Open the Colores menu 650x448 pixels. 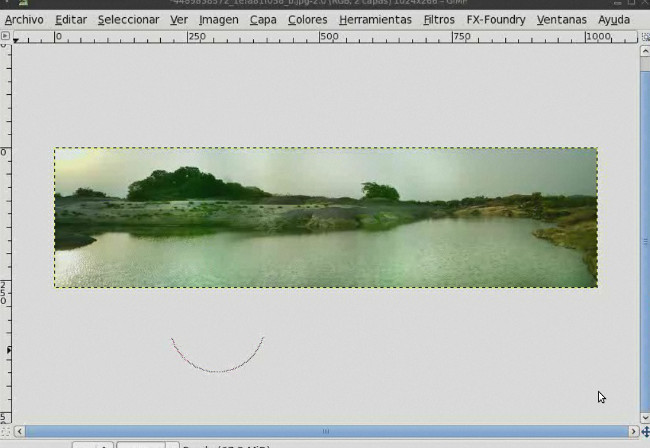click(x=307, y=19)
